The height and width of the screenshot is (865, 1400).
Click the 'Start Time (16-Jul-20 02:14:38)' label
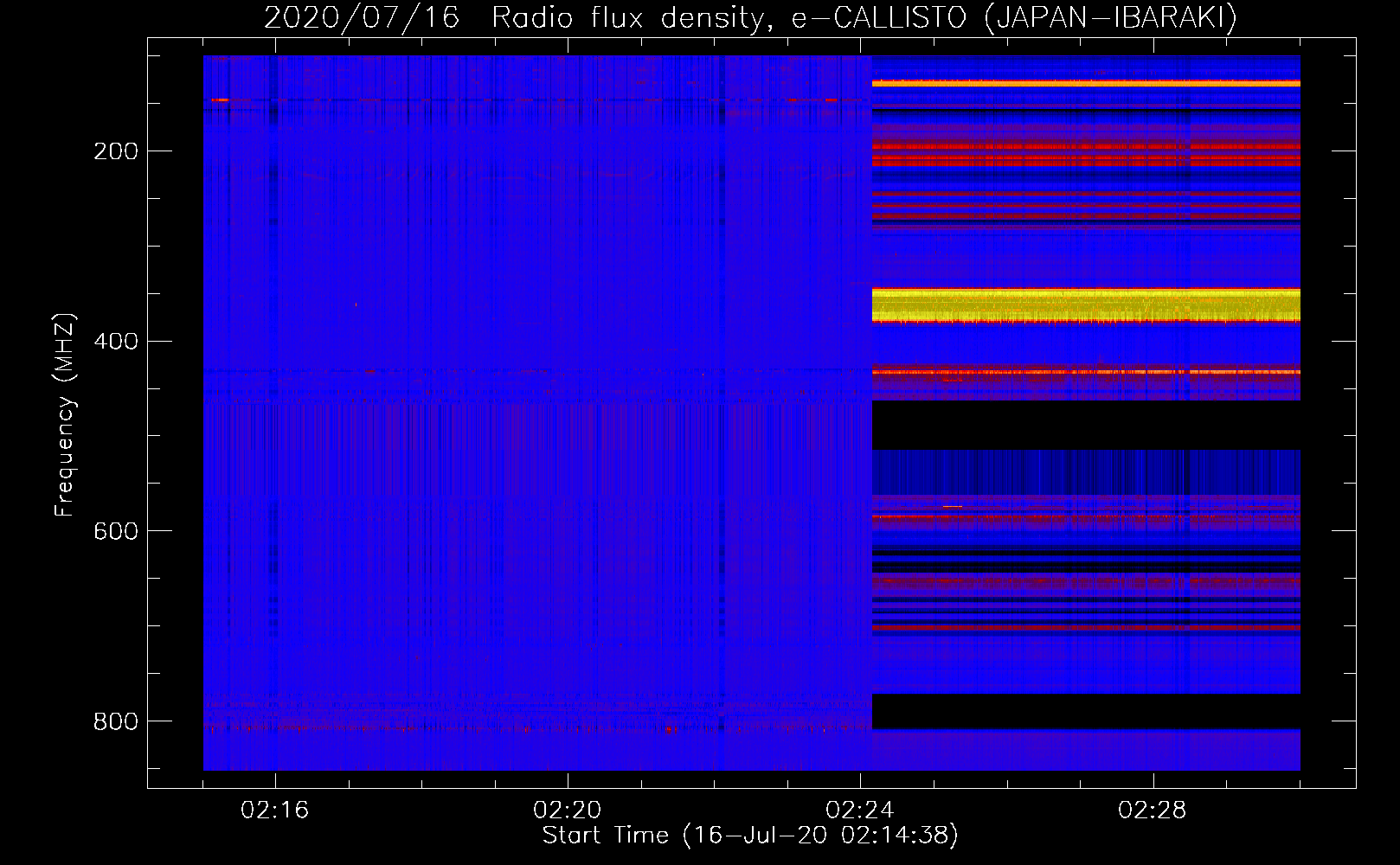coord(750,835)
